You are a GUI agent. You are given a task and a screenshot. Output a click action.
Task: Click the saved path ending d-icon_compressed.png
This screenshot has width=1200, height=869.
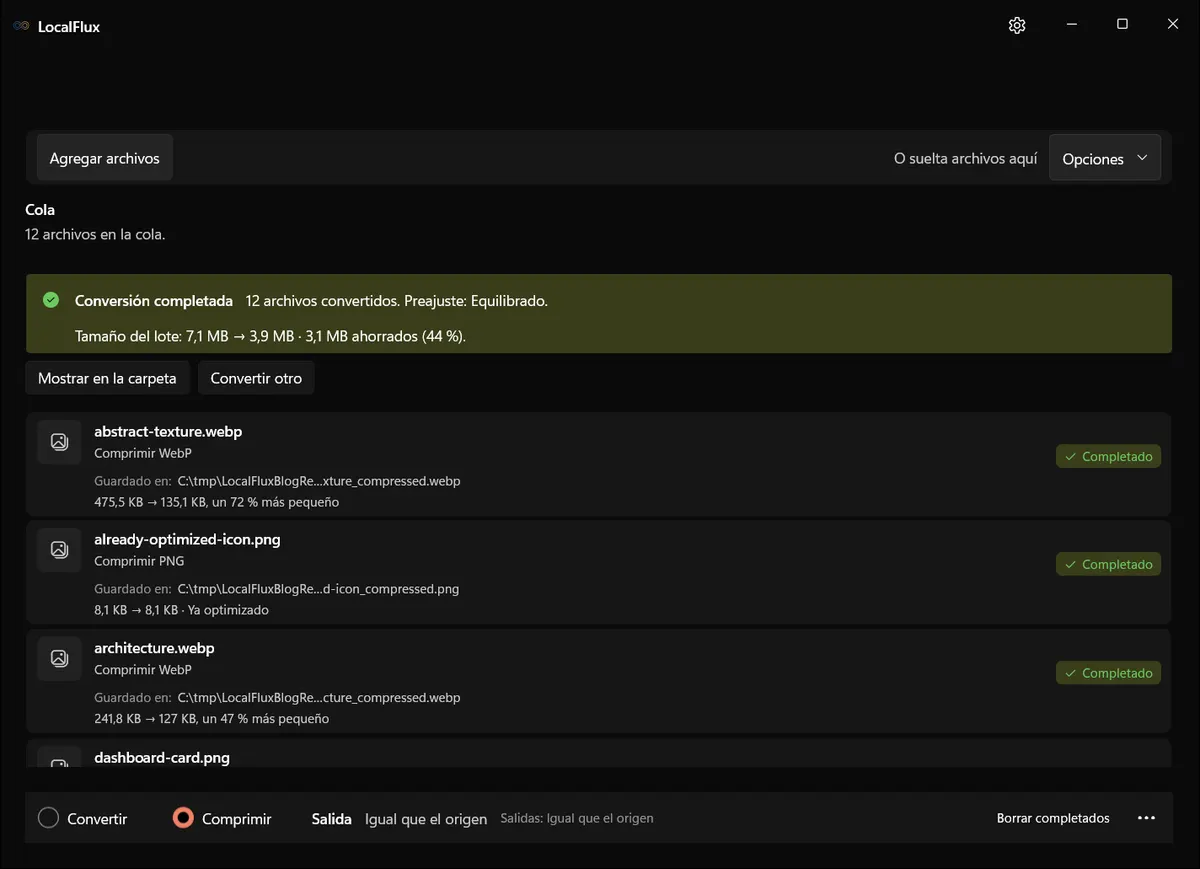[318, 589]
